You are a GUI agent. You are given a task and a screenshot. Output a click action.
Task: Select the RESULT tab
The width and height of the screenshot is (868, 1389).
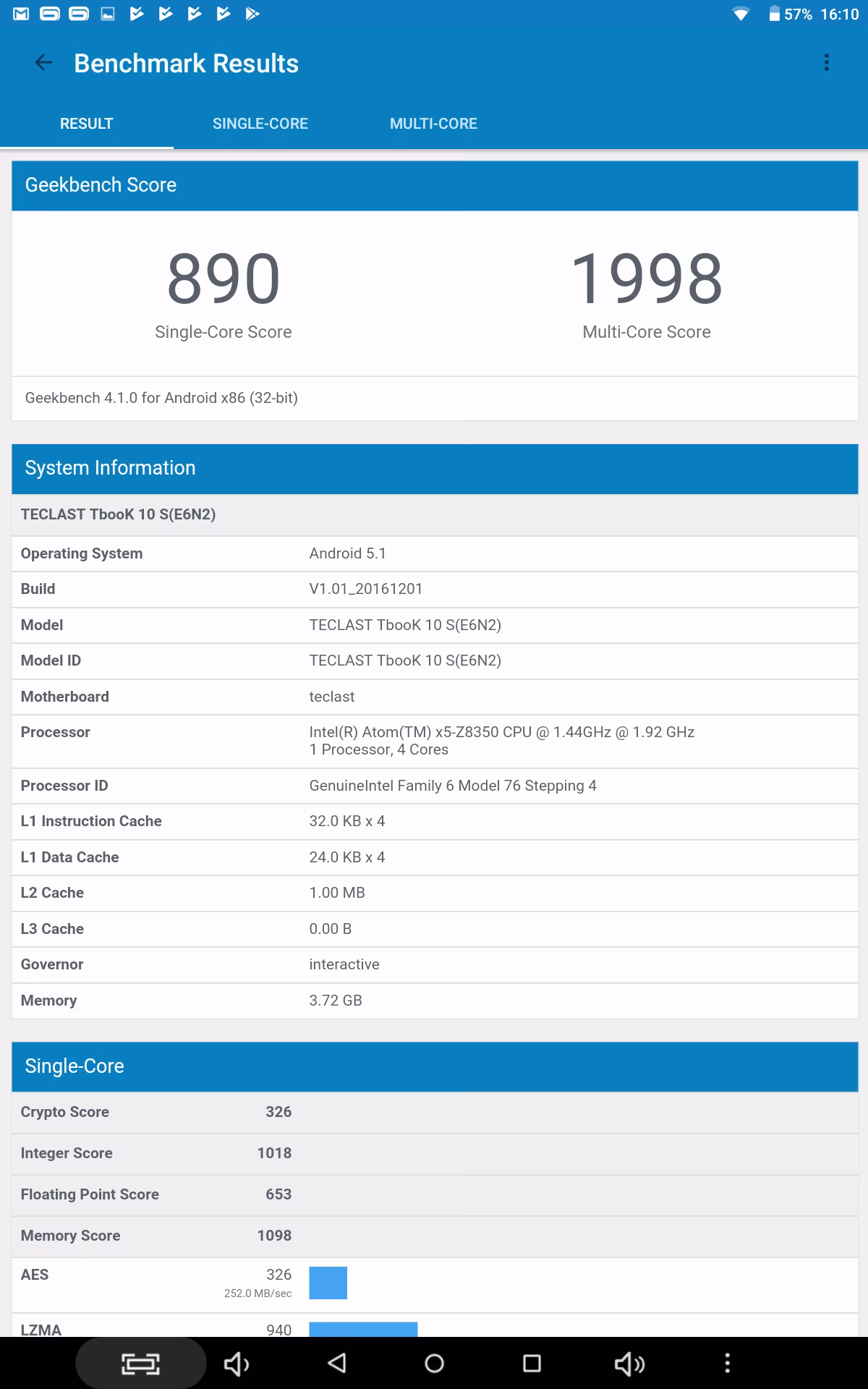pos(87,124)
